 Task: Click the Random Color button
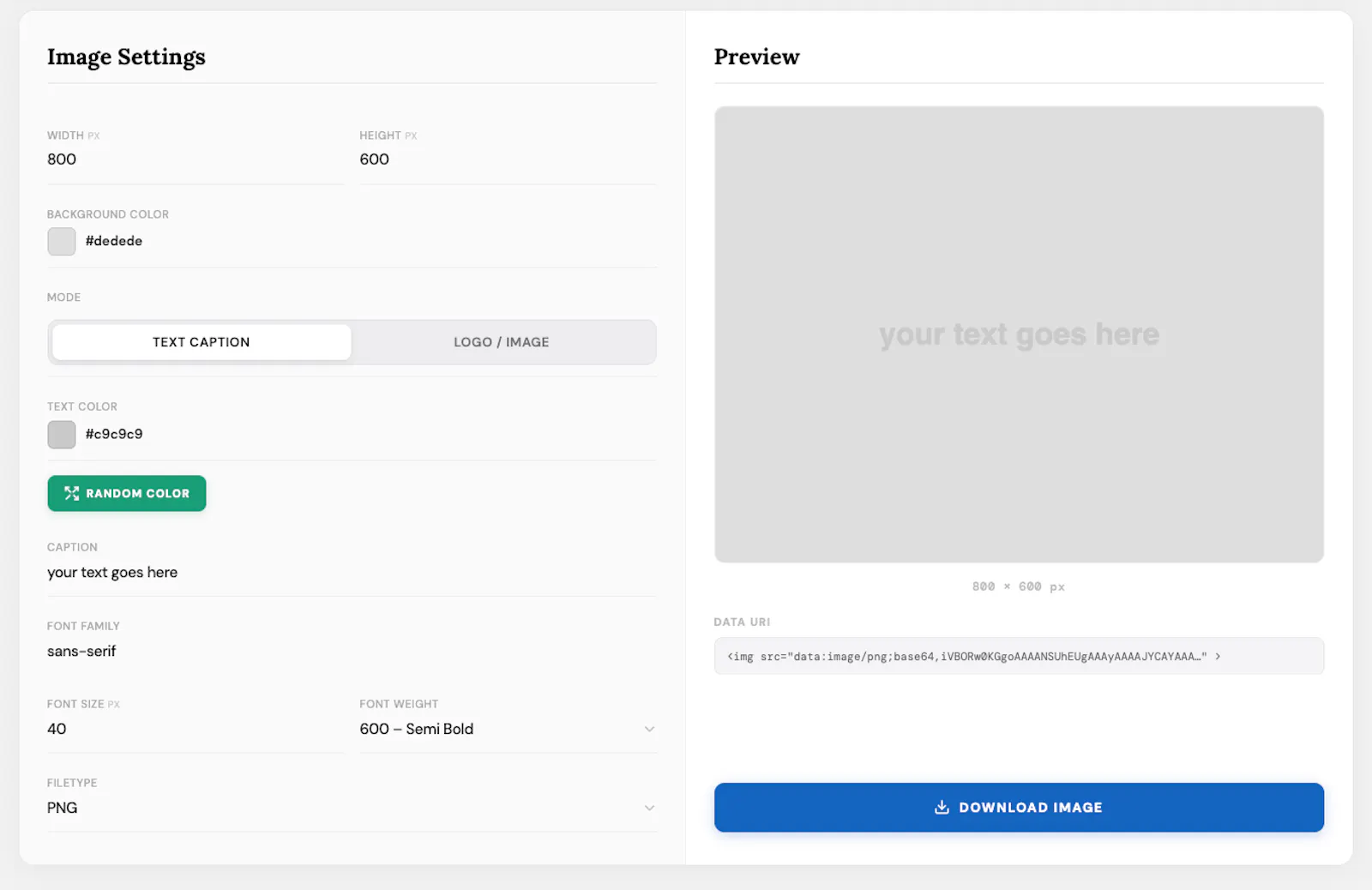(127, 493)
